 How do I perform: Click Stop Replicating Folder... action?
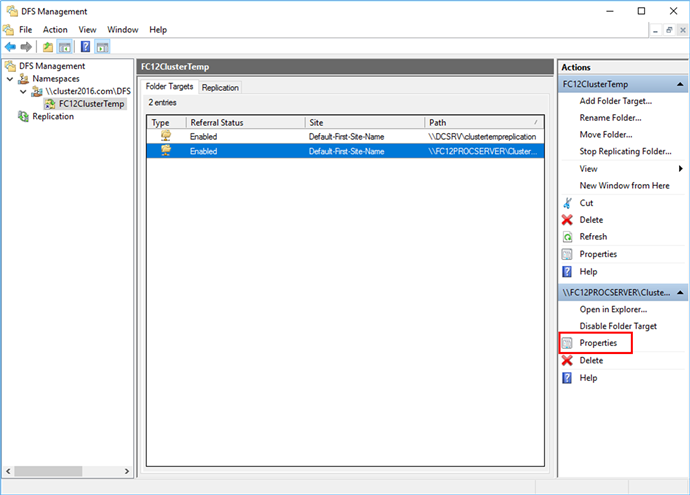point(625,151)
